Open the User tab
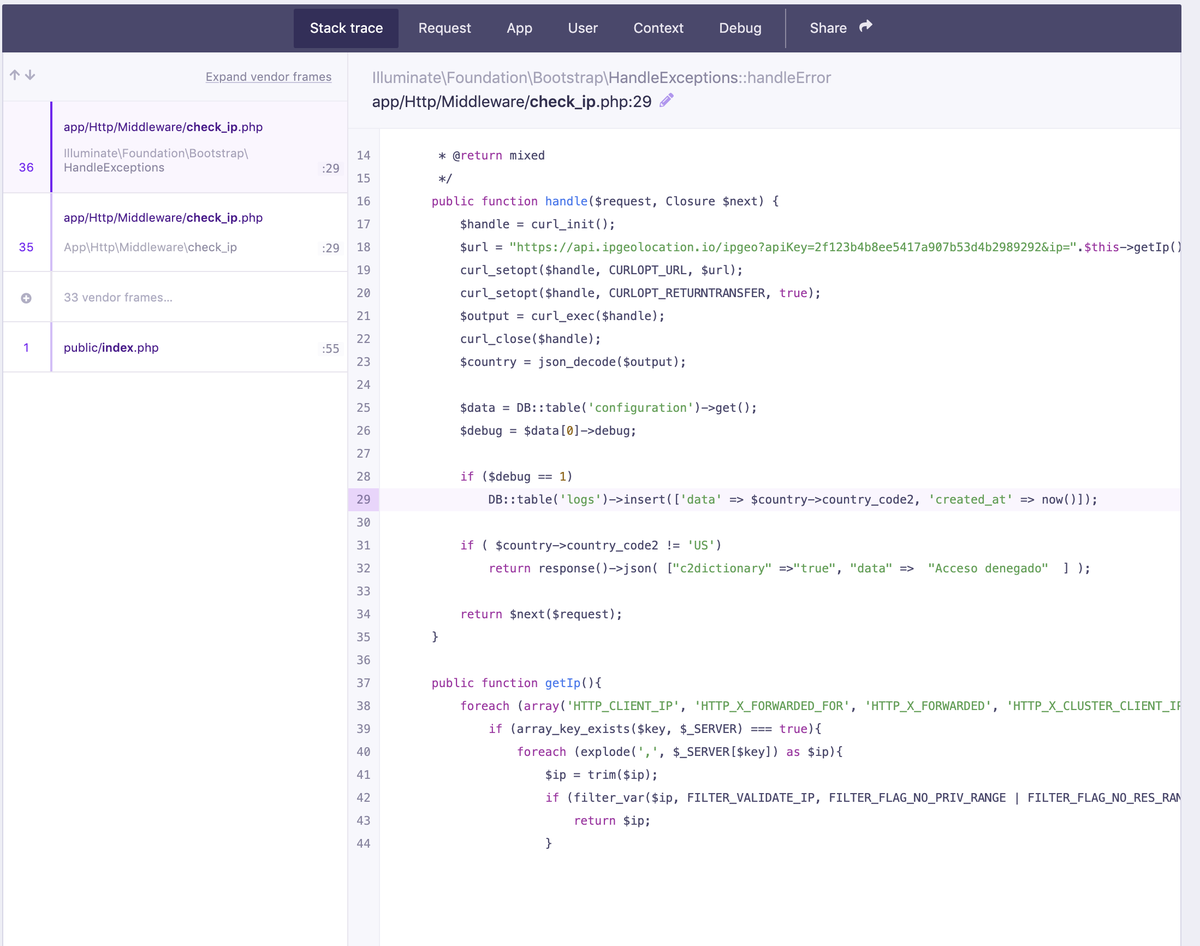This screenshot has height=946, width=1200. pyautogui.click(x=583, y=28)
